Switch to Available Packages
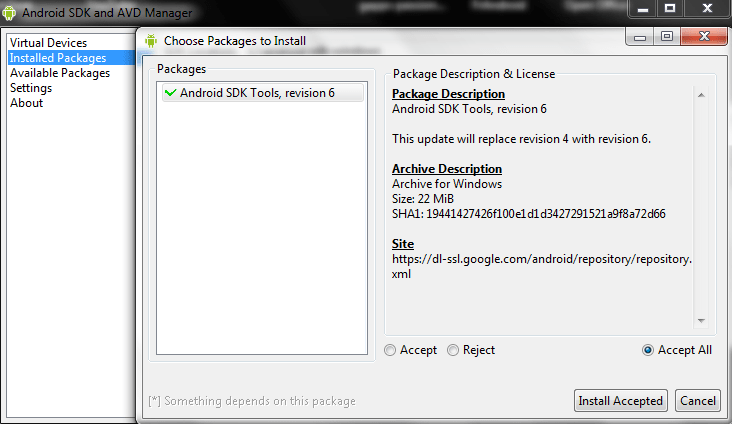This screenshot has width=733, height=425. (60, 73)
